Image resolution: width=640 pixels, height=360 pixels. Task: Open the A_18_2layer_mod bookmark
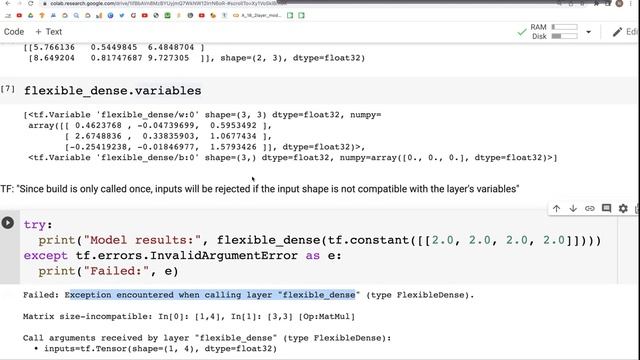click(257, 16)
